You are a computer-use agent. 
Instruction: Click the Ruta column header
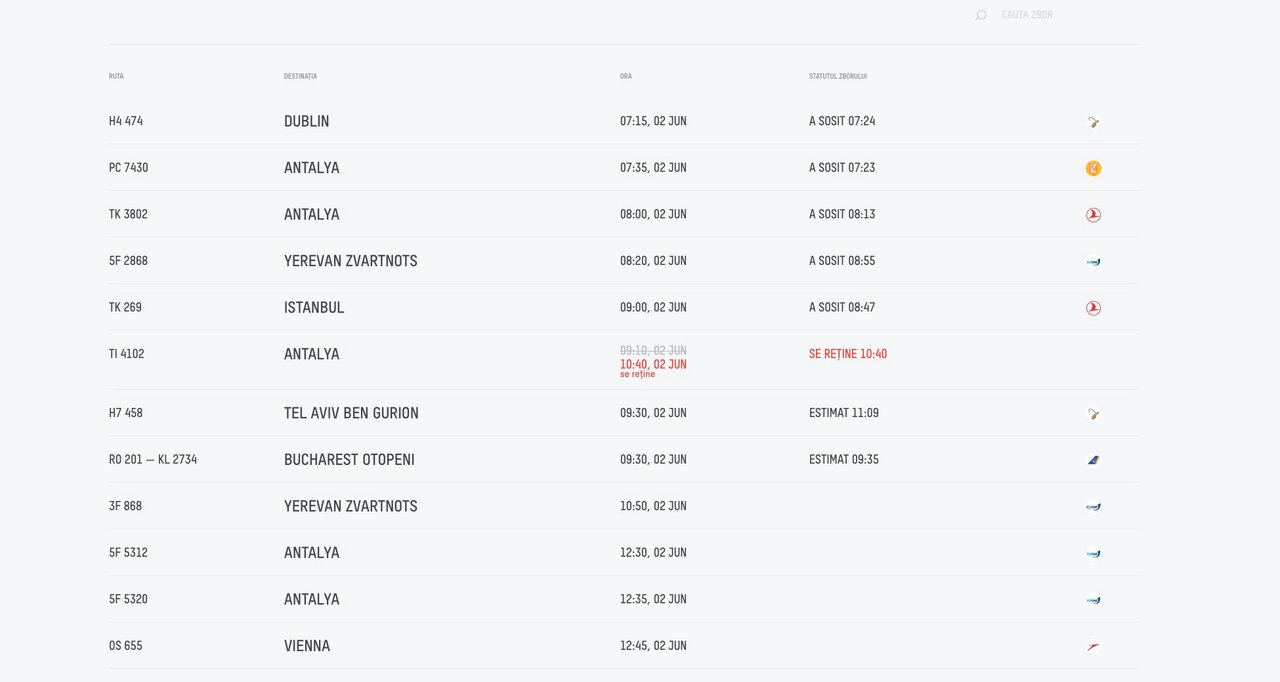point(116,76)
